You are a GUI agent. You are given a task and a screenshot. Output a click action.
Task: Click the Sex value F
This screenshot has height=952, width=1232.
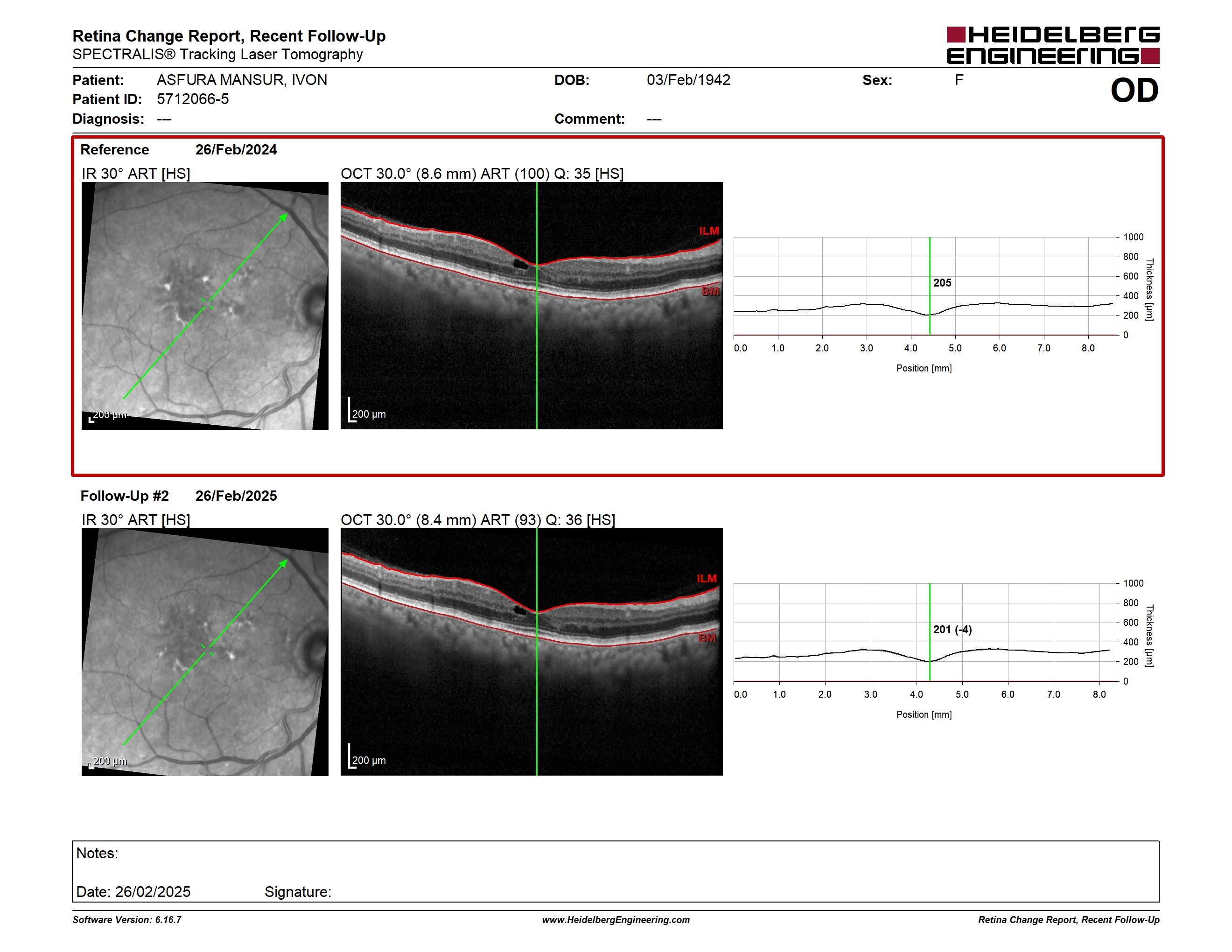(959, 80)
